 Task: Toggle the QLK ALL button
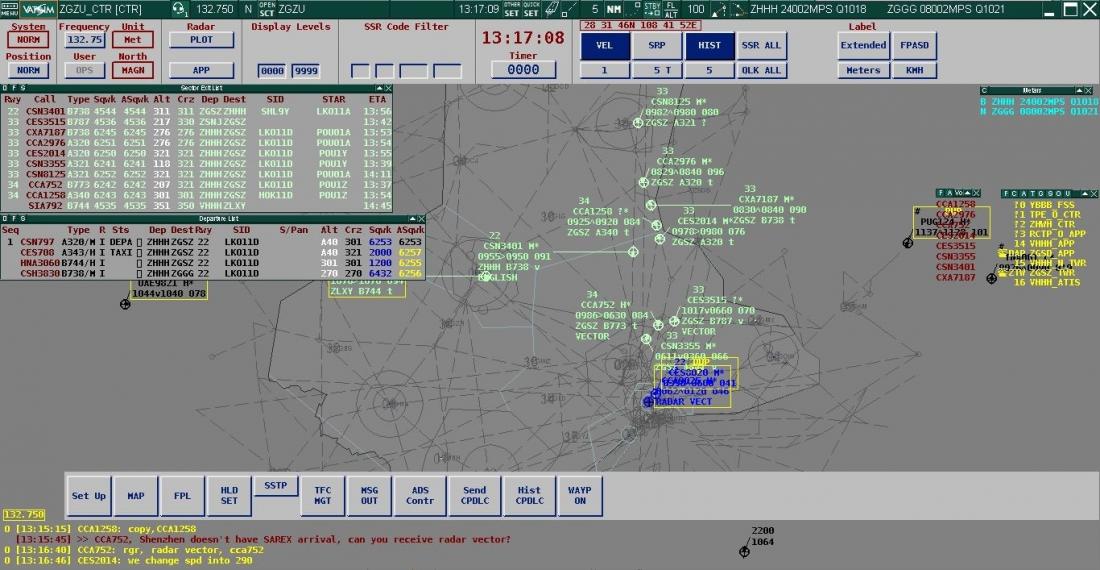[761, 70]
